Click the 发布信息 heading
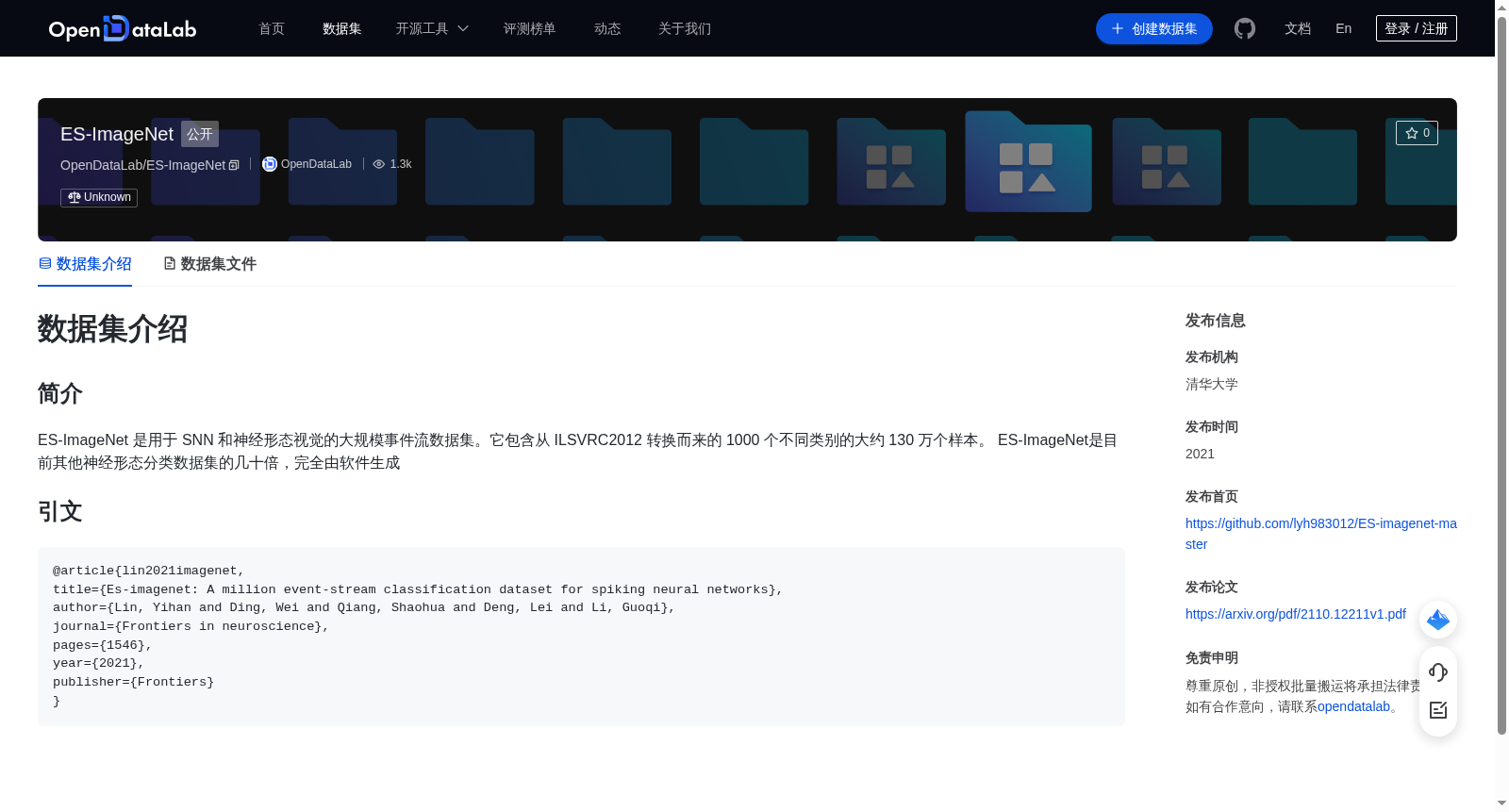The image size is (1509, 812). [1216, 321]
